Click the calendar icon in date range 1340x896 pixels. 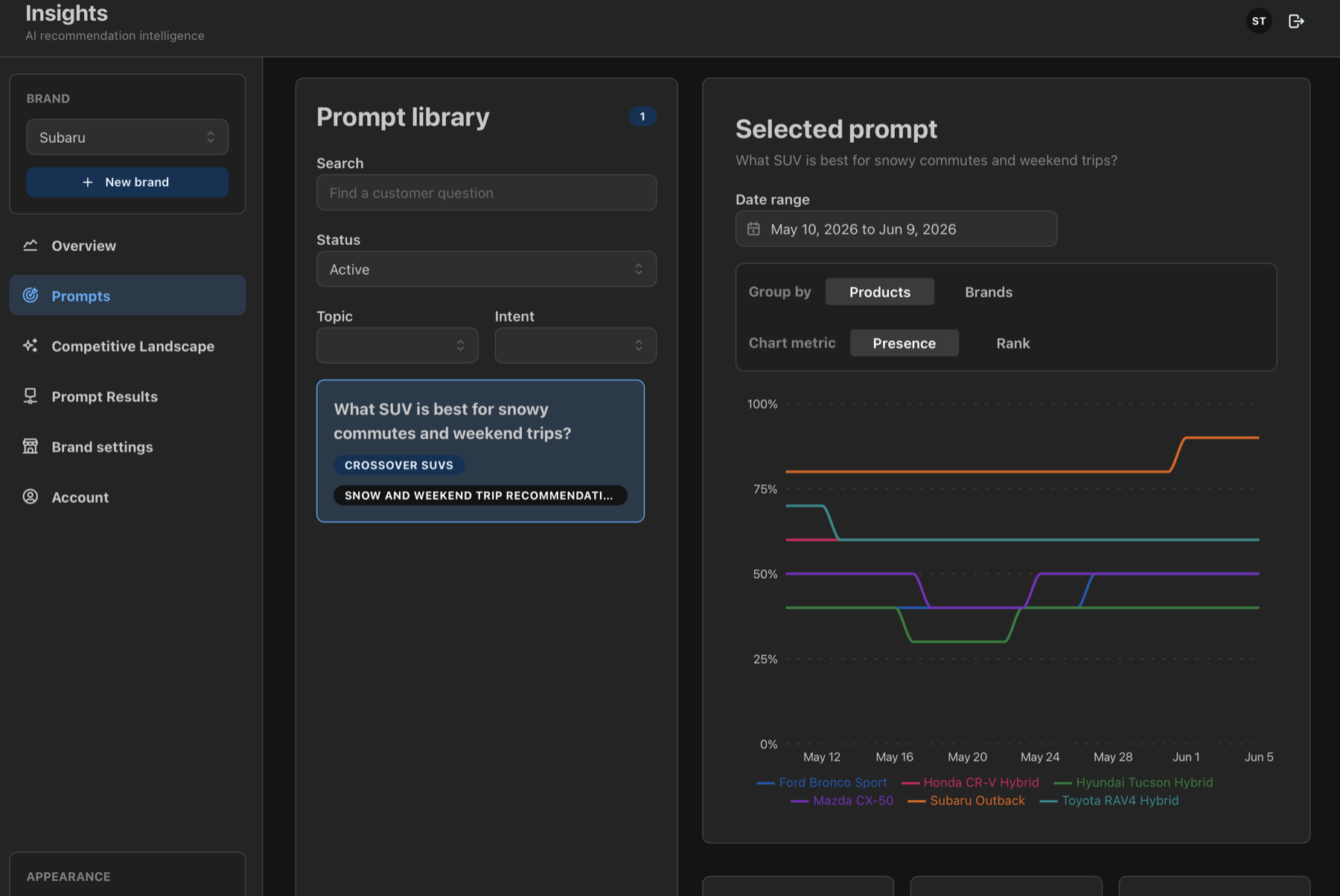point(753,228)
